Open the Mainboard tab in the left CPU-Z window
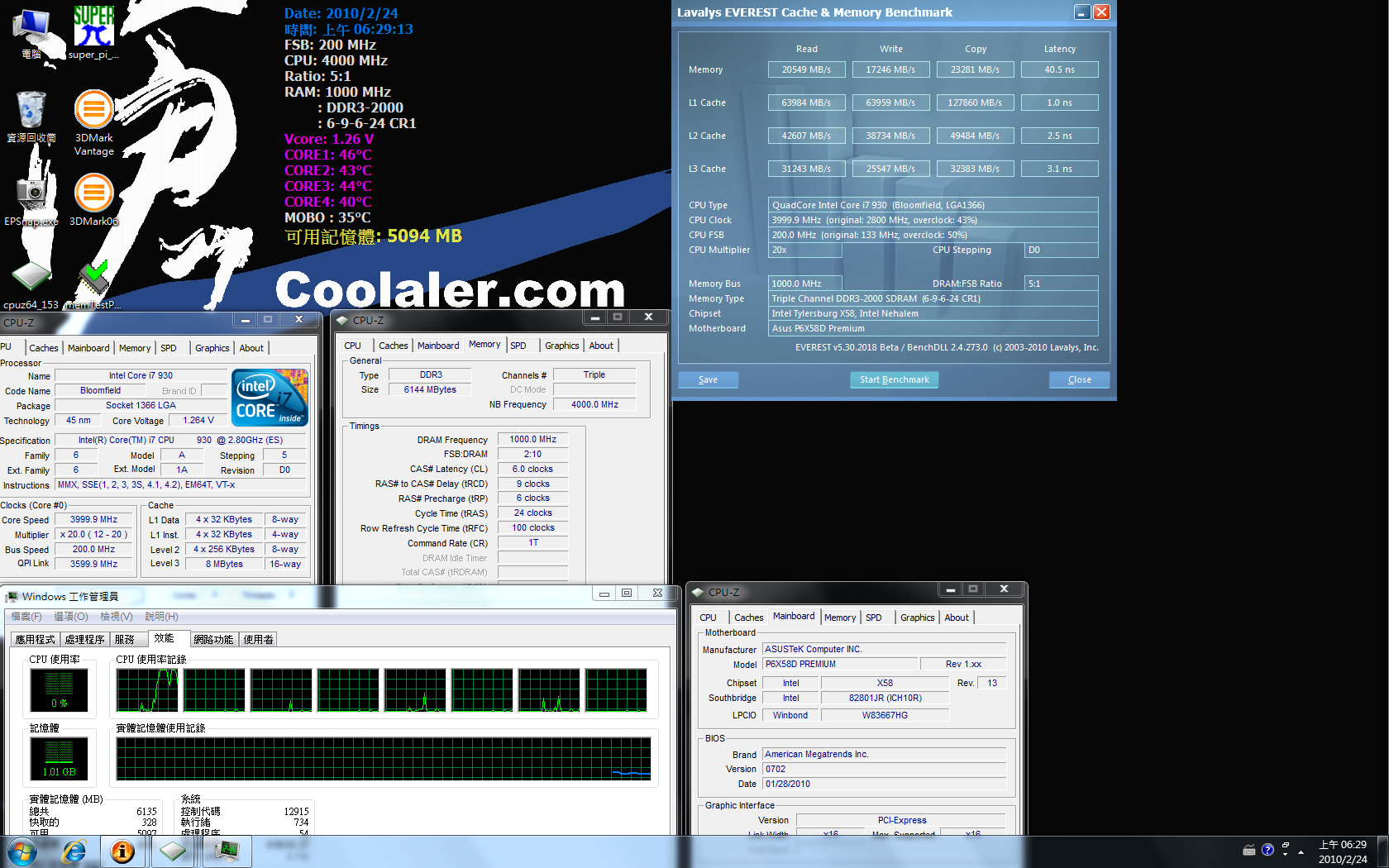 pyautogui.click(x=88, y=348)
